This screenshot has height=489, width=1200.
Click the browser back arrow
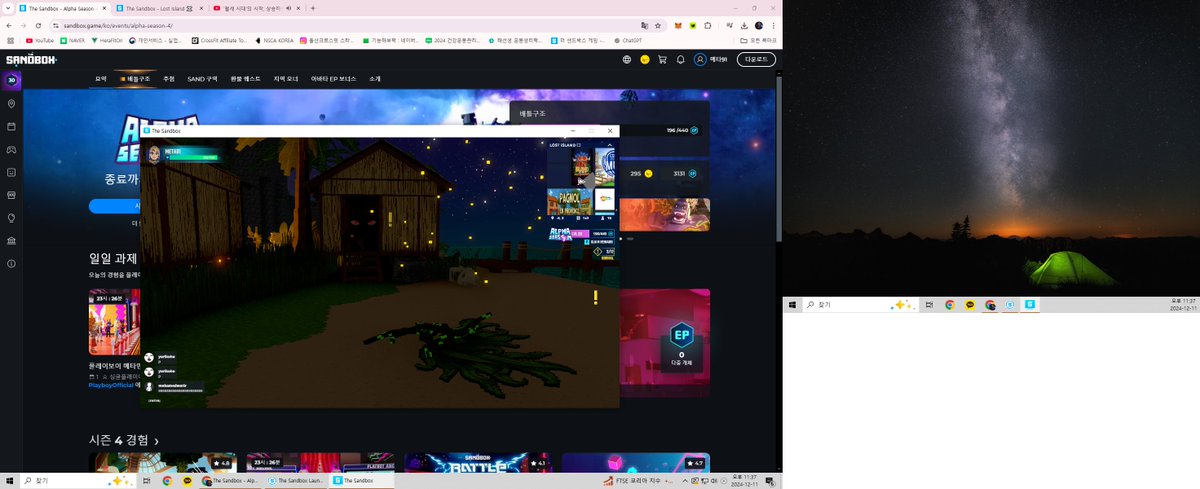(9, 25)
